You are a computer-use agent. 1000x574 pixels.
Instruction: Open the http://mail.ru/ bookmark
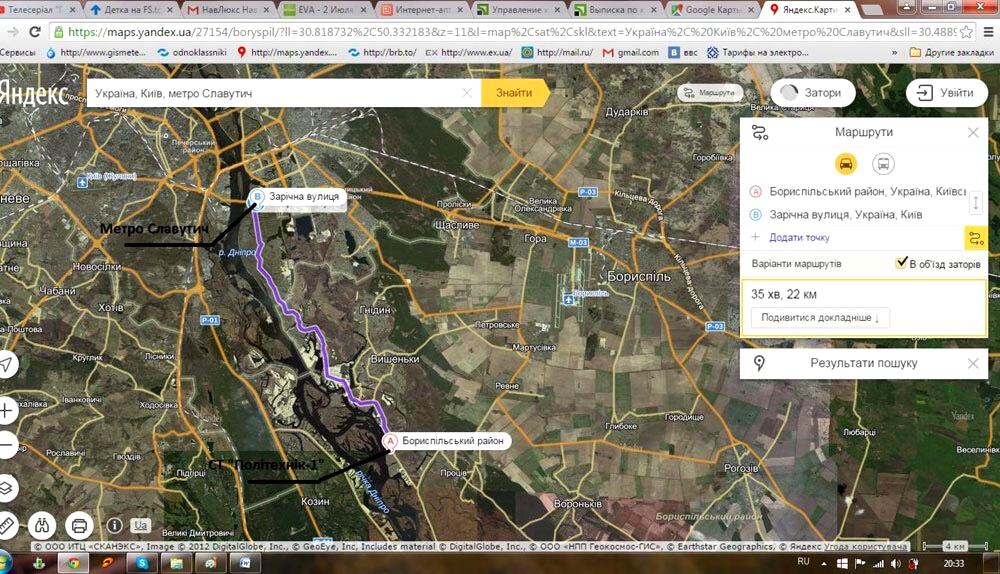(x=557, y=52)
